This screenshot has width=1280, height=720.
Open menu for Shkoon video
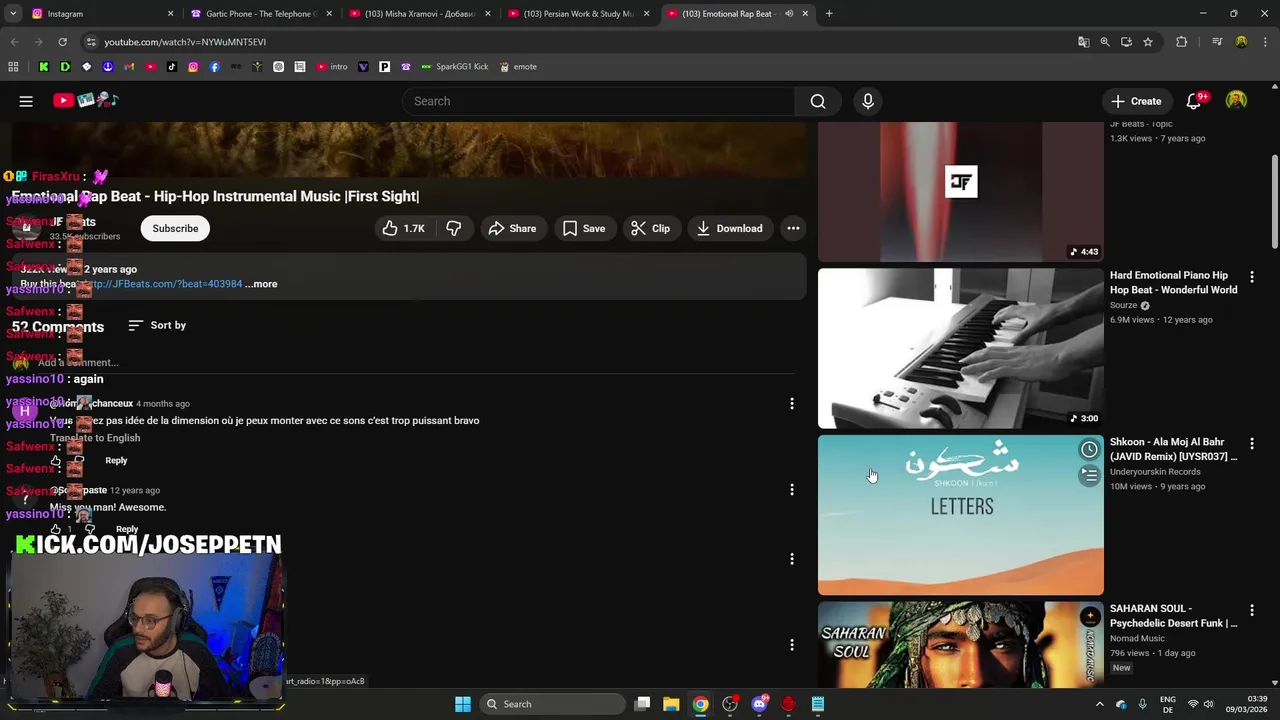[1252, 444]
